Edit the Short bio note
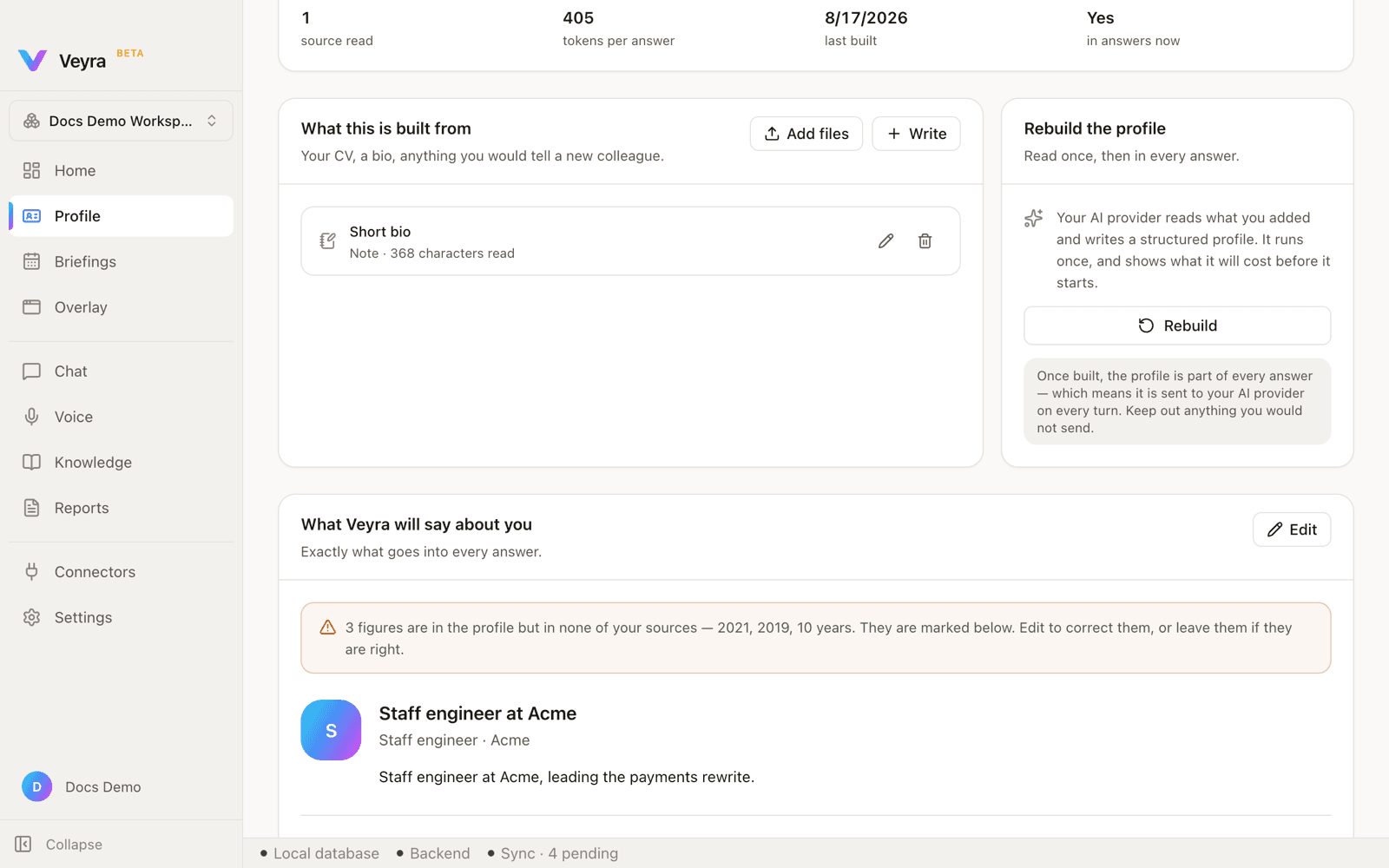Screen dimensions: 1389x868 pos(885,241)
